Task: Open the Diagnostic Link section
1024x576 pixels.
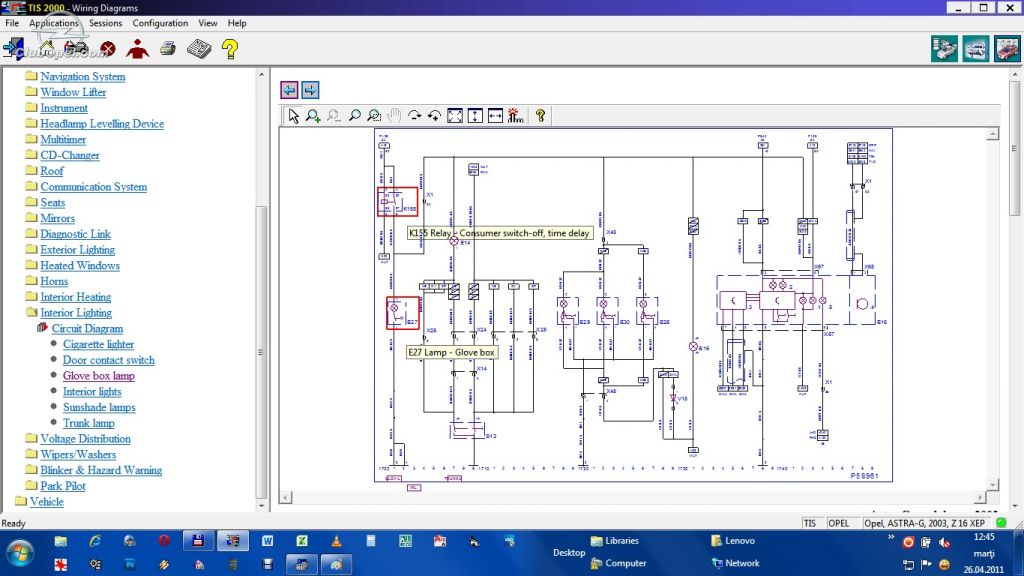Action: tap(75, 234)
